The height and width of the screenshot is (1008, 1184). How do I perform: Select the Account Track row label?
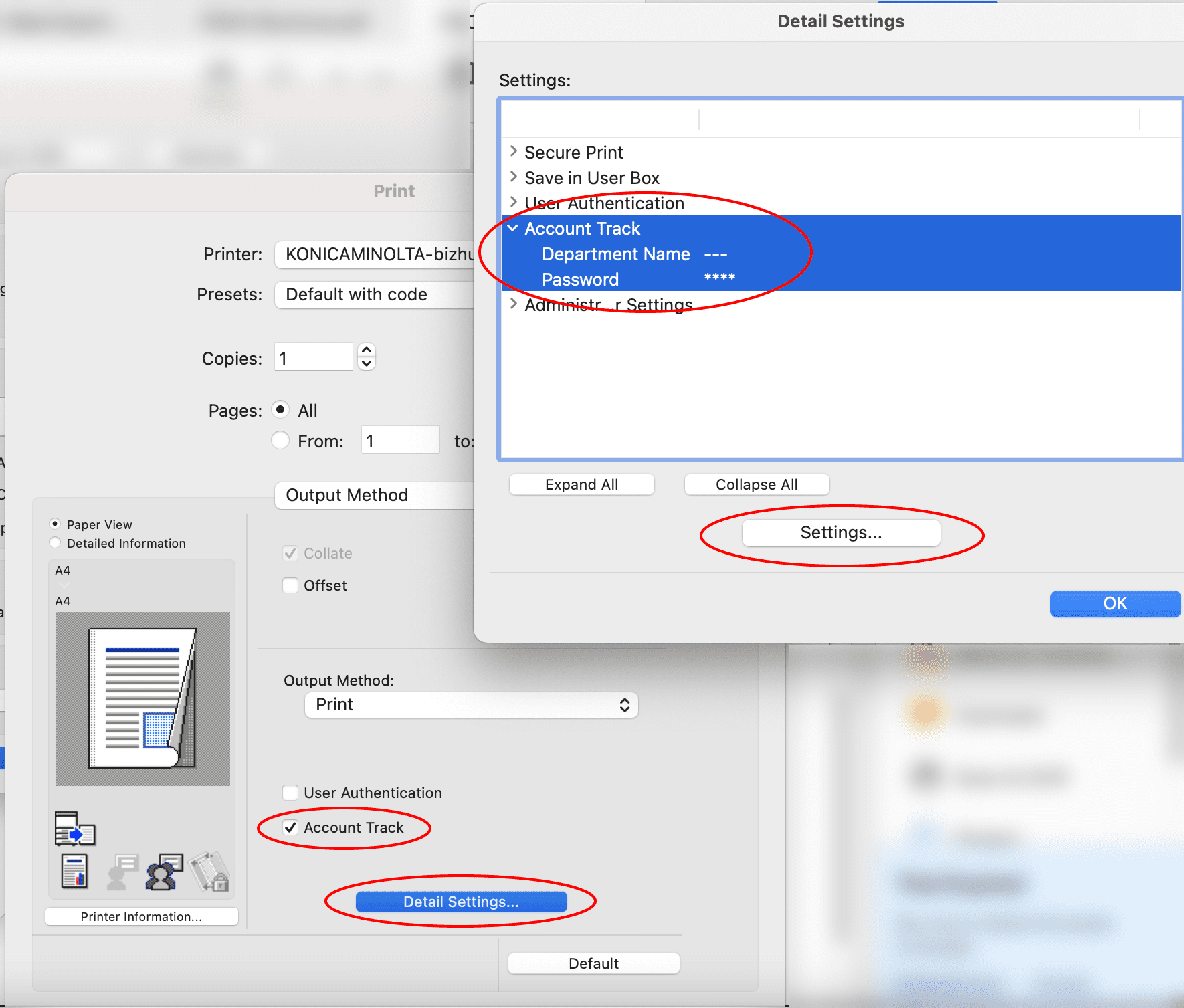(x=582, y=229)
